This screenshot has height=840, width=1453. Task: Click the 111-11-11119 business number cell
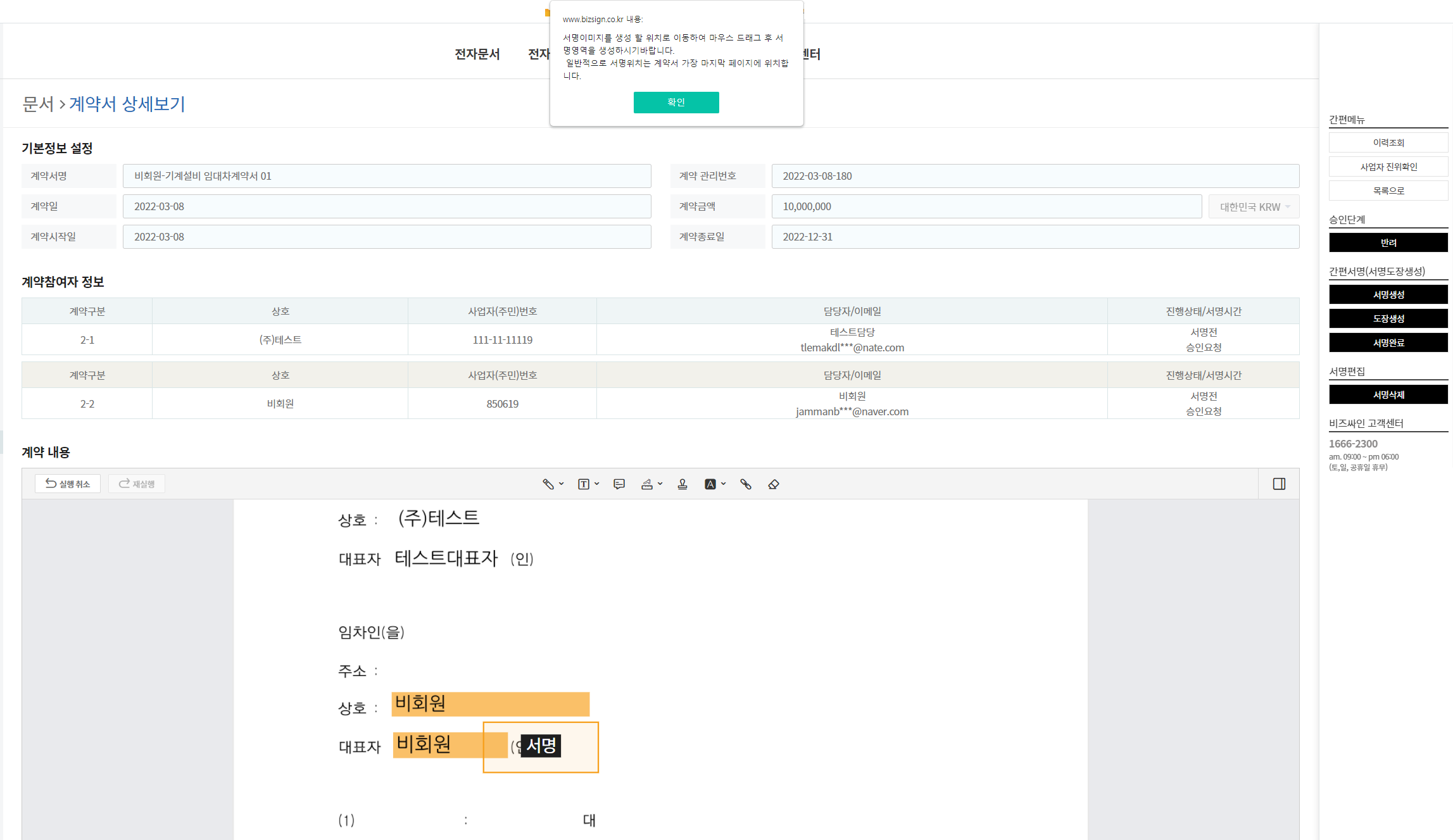tap(502, 340)
